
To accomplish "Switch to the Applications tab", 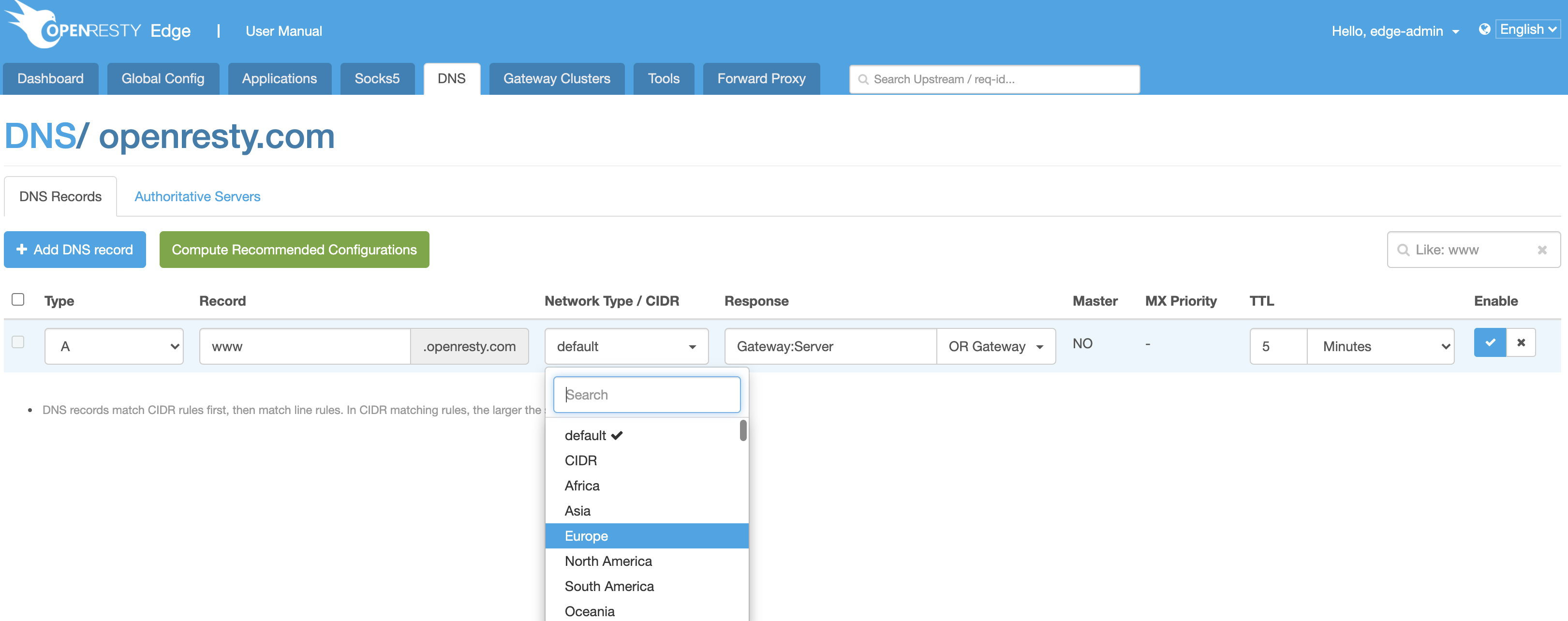I will pyautogui.click(x=280, y=78).
